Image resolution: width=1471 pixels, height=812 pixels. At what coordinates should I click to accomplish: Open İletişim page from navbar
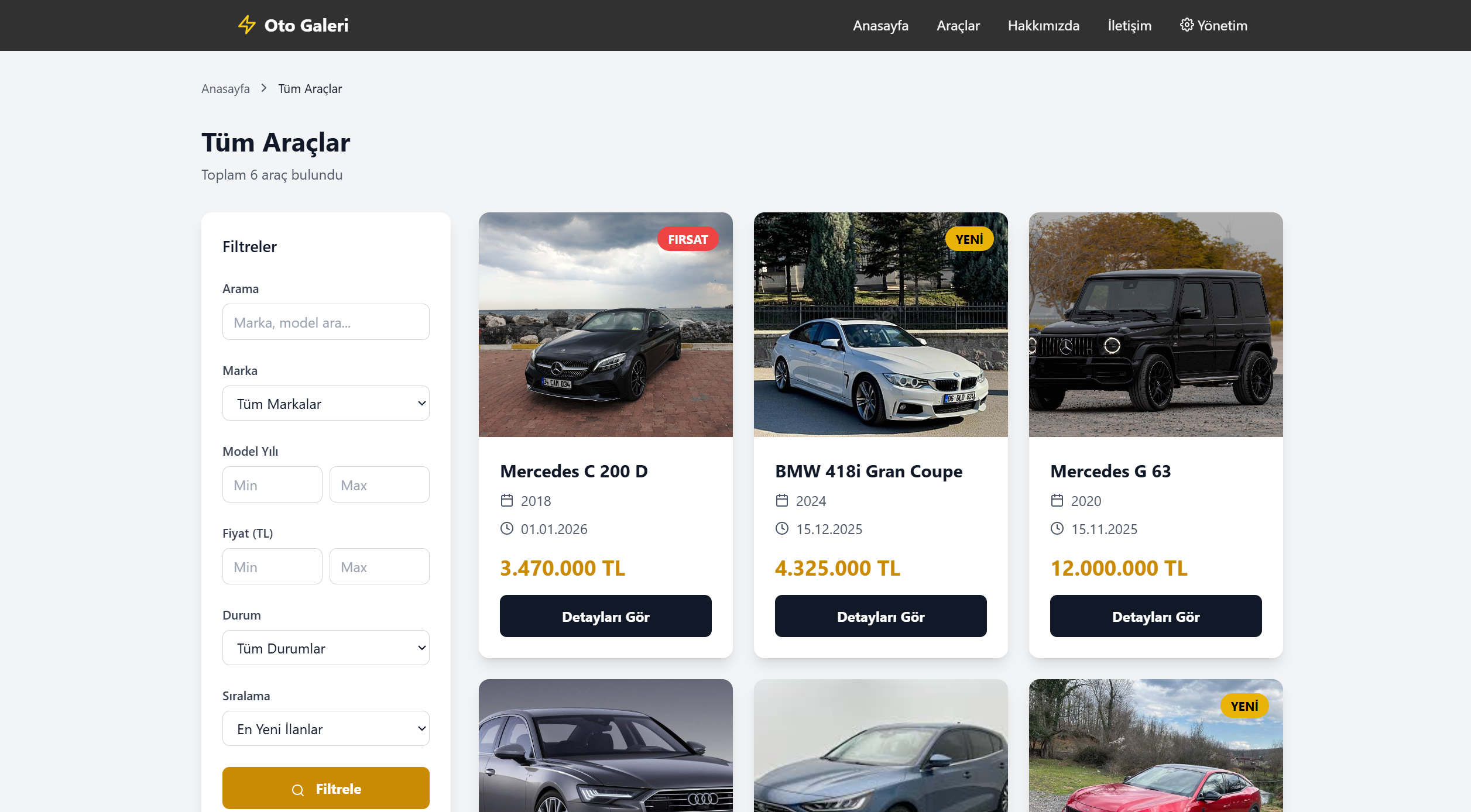tap(1129, 26)
